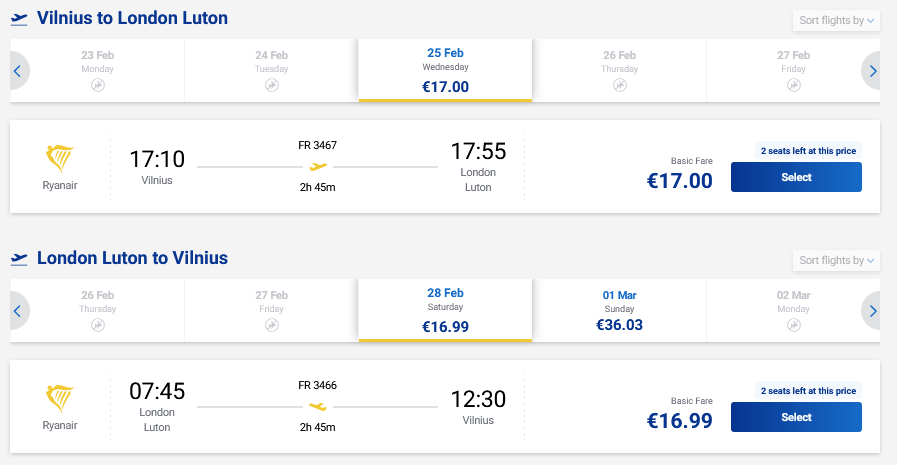Click the no-flight icon under 26 Feb Thursday outbound
The height and width of the screenshot is (465, 897).
[620, 86]
